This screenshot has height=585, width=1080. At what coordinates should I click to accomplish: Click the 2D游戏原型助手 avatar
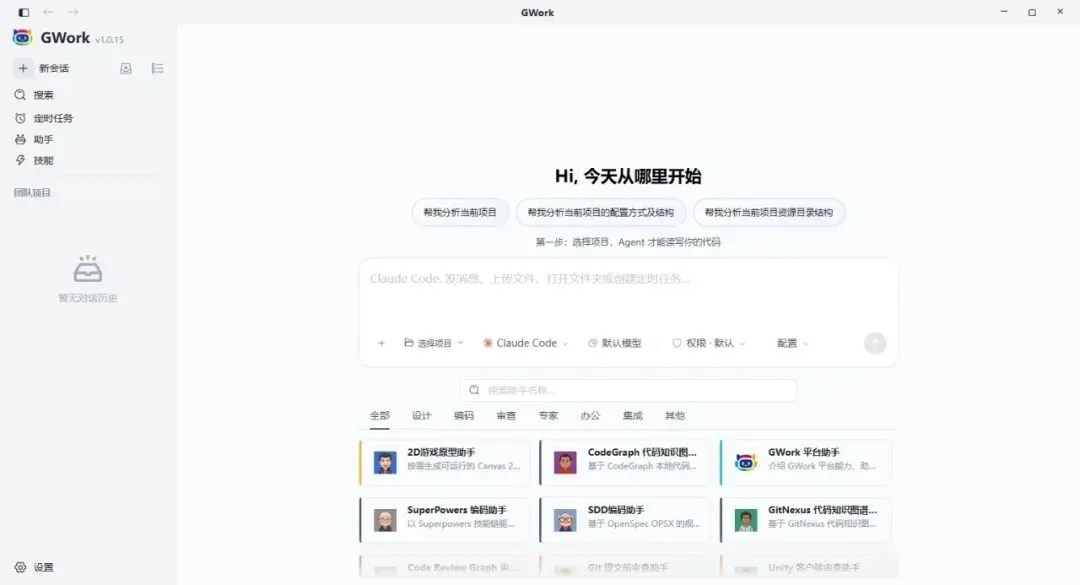click(x=385, y=462)
